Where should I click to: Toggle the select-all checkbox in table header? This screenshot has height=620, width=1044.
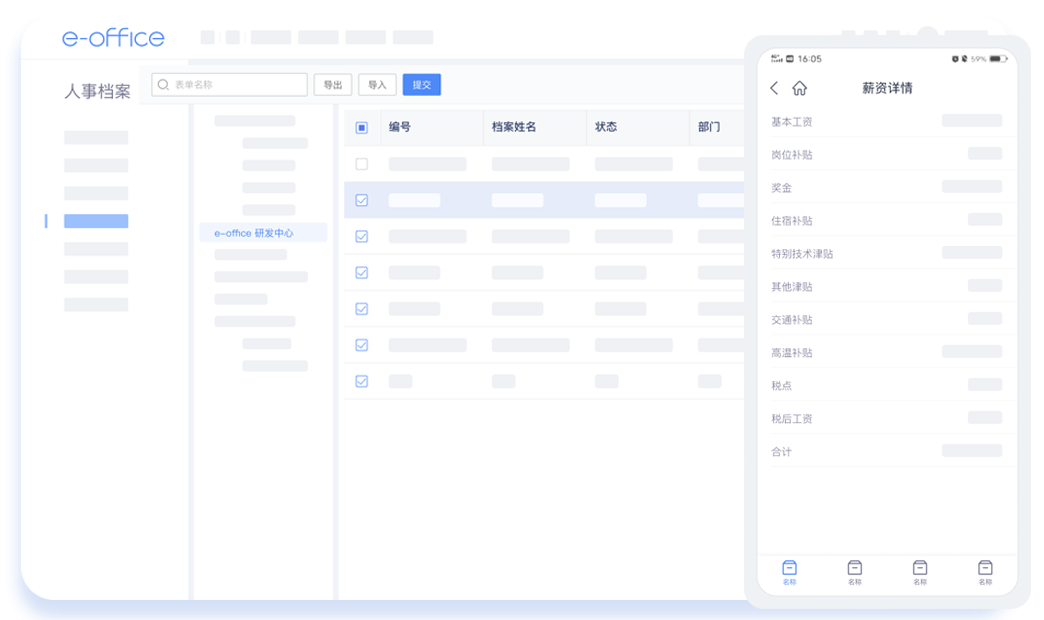click(x=362, y=127)
